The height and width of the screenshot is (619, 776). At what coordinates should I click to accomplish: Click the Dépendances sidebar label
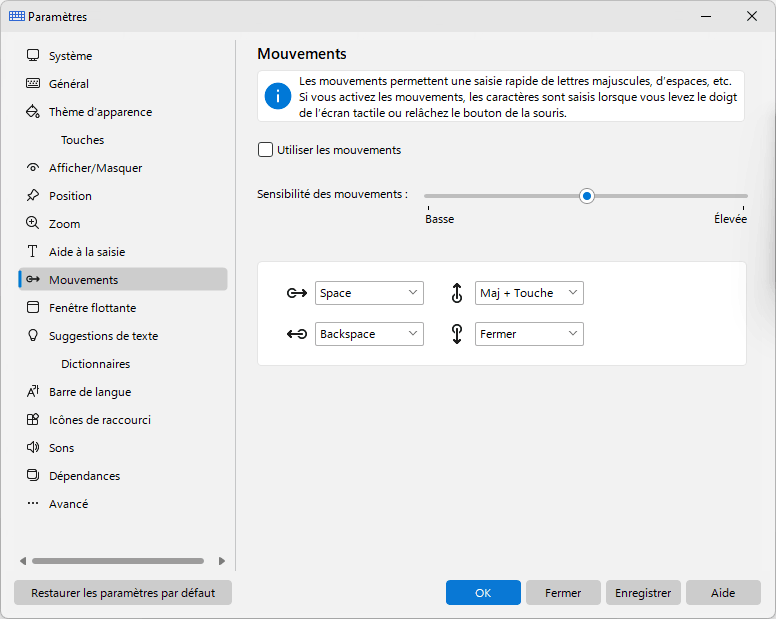pos(85,476)
